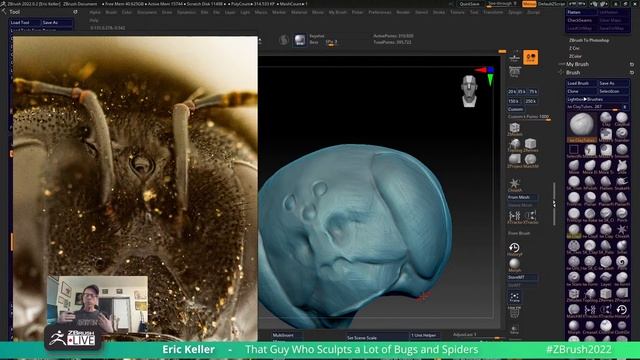Select the Pinch brush icon
640x360 pixels.
[x=622, y=214]
